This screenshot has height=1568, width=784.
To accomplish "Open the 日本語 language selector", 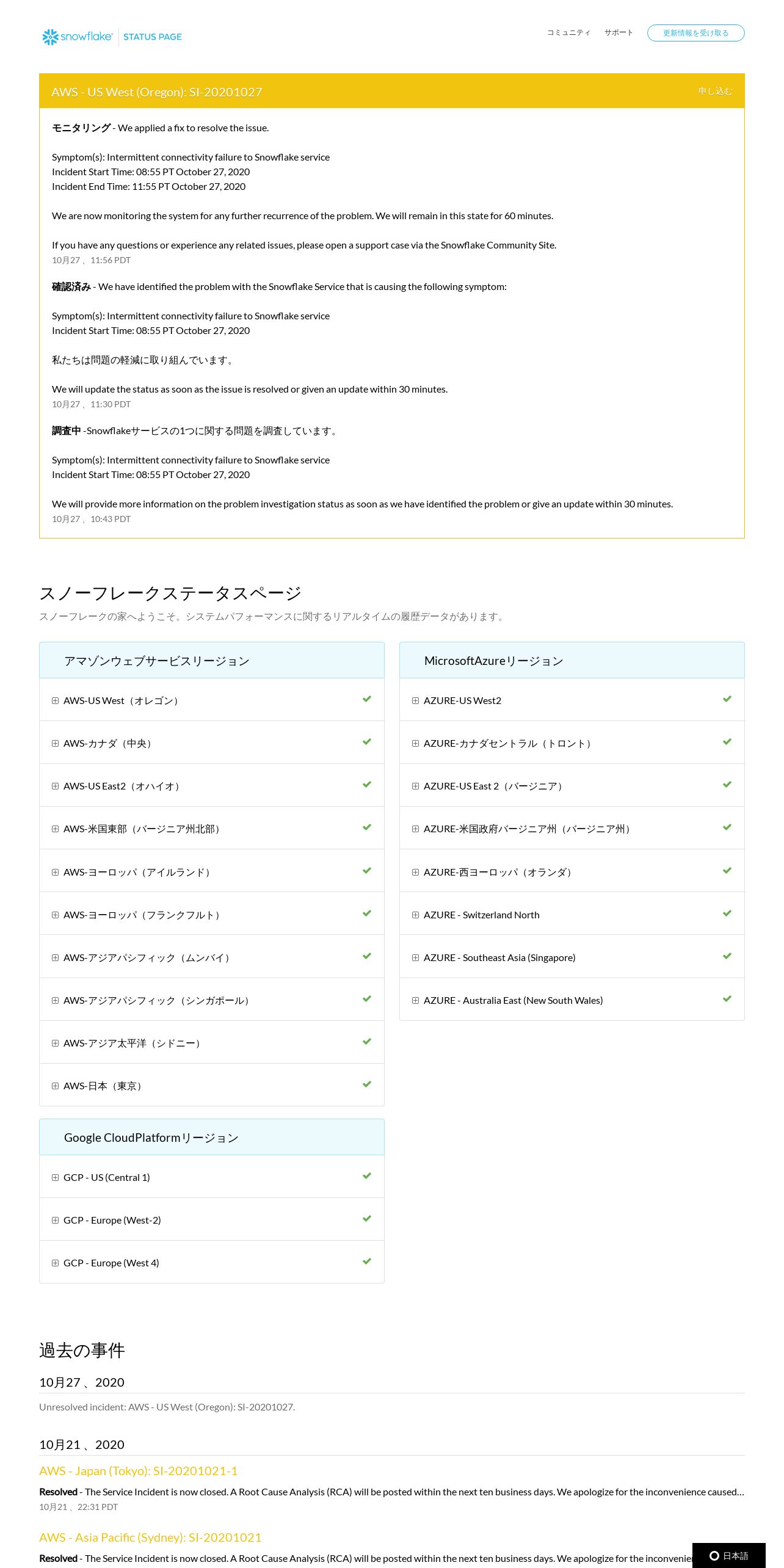I will point(729,1556).
